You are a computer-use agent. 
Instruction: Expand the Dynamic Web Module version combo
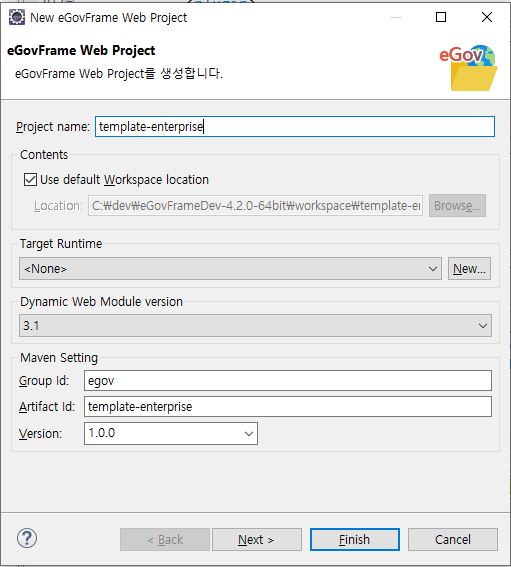pos(255,325)
